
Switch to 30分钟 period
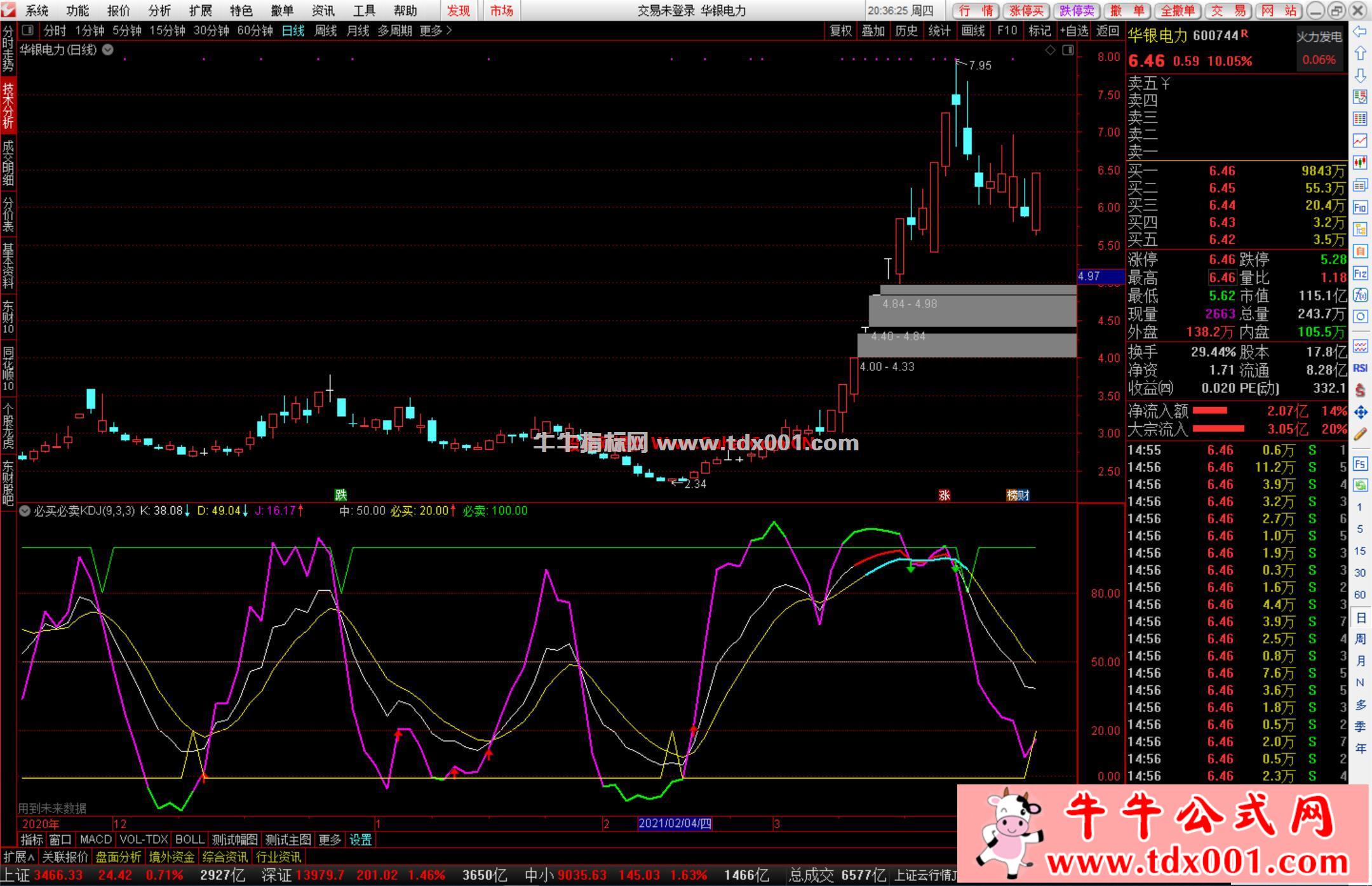(211, 30)
